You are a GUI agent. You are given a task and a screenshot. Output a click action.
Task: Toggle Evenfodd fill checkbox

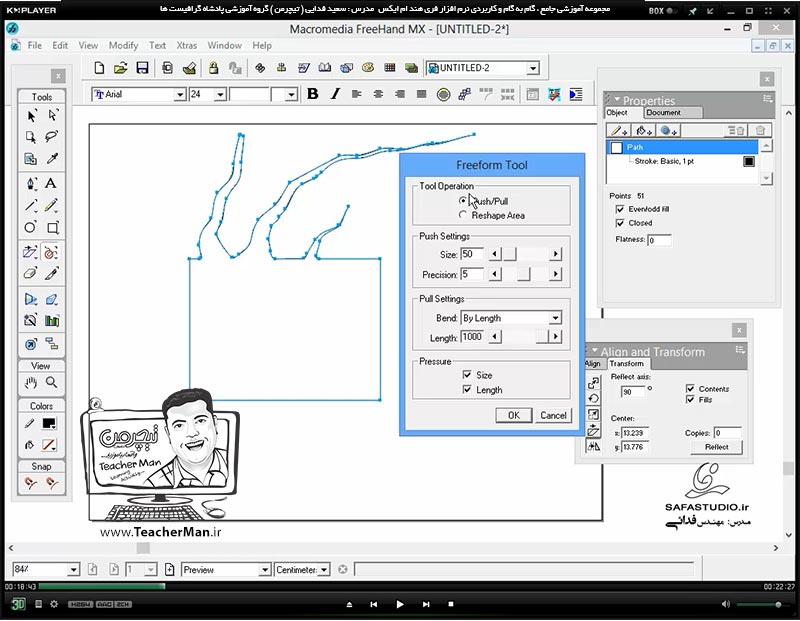coord(620,209)
